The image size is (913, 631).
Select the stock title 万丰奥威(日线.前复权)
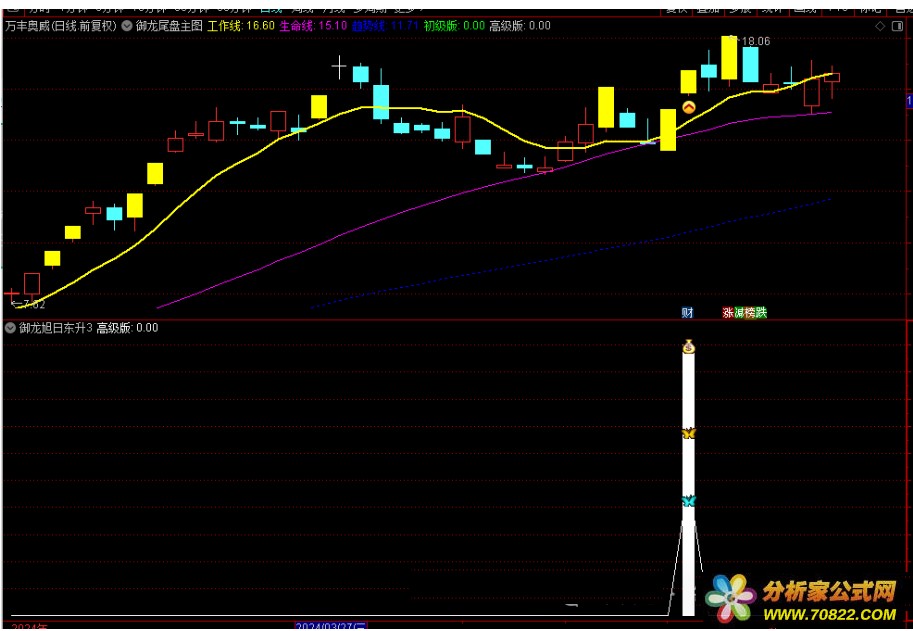click(61, 26)
